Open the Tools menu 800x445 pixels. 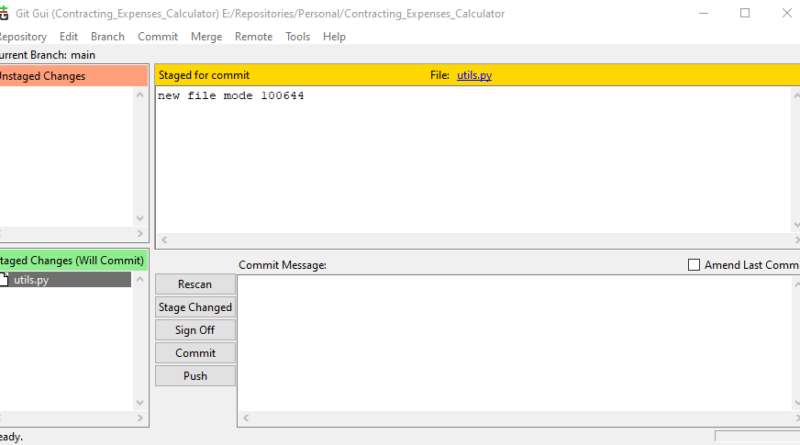point(298,37)
